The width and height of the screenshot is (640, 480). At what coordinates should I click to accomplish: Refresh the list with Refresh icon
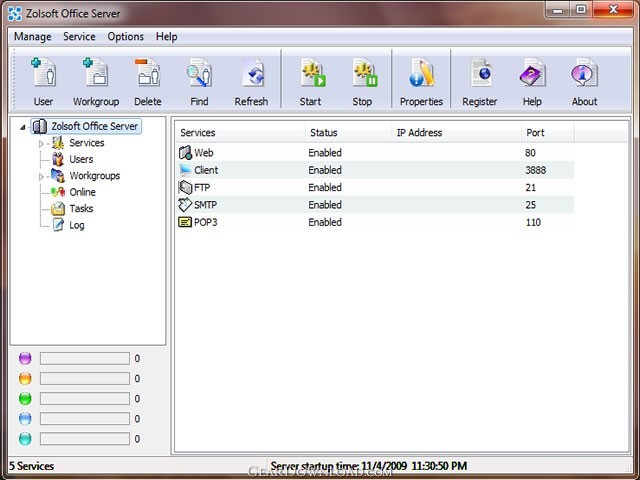252,73
